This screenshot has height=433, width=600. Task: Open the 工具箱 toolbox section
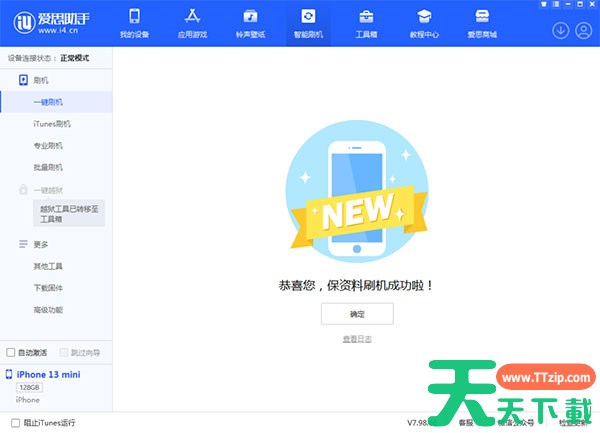[x=366, y=24]
